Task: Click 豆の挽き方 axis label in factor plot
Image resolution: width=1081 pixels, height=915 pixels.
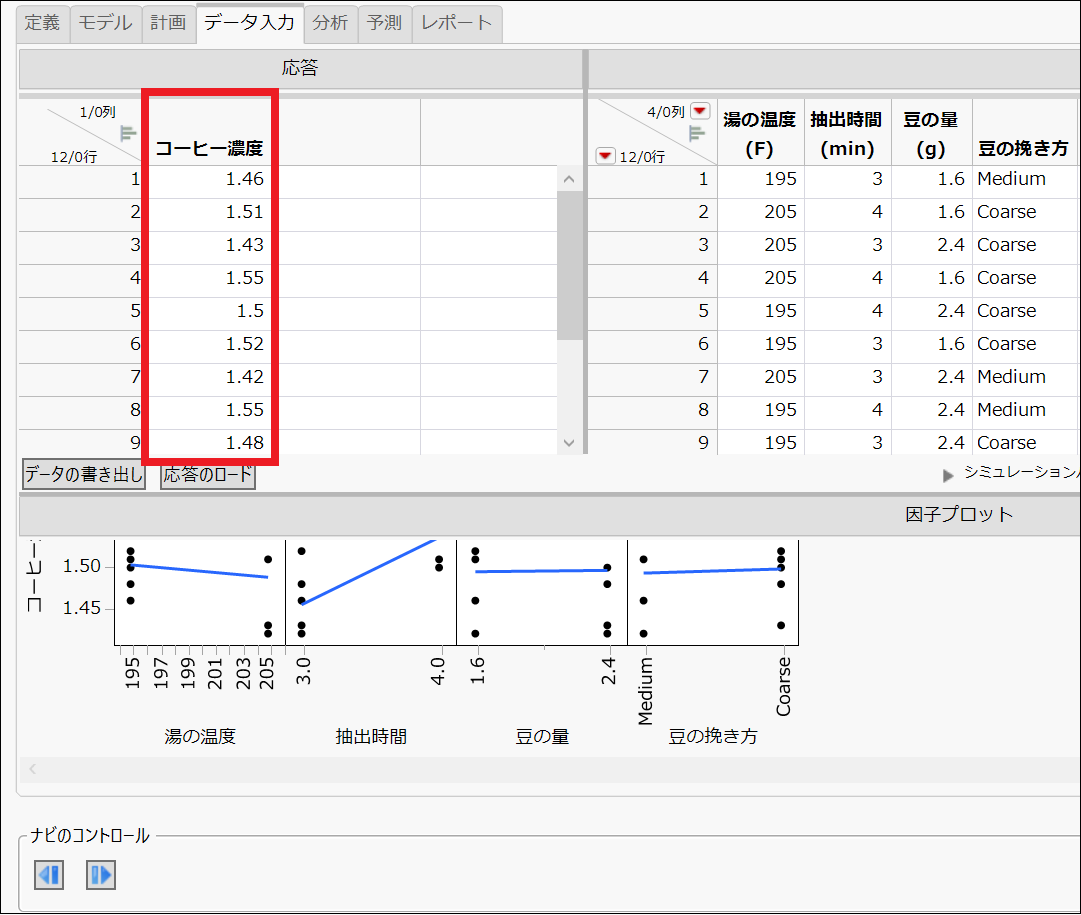Action: click(713, 737)
